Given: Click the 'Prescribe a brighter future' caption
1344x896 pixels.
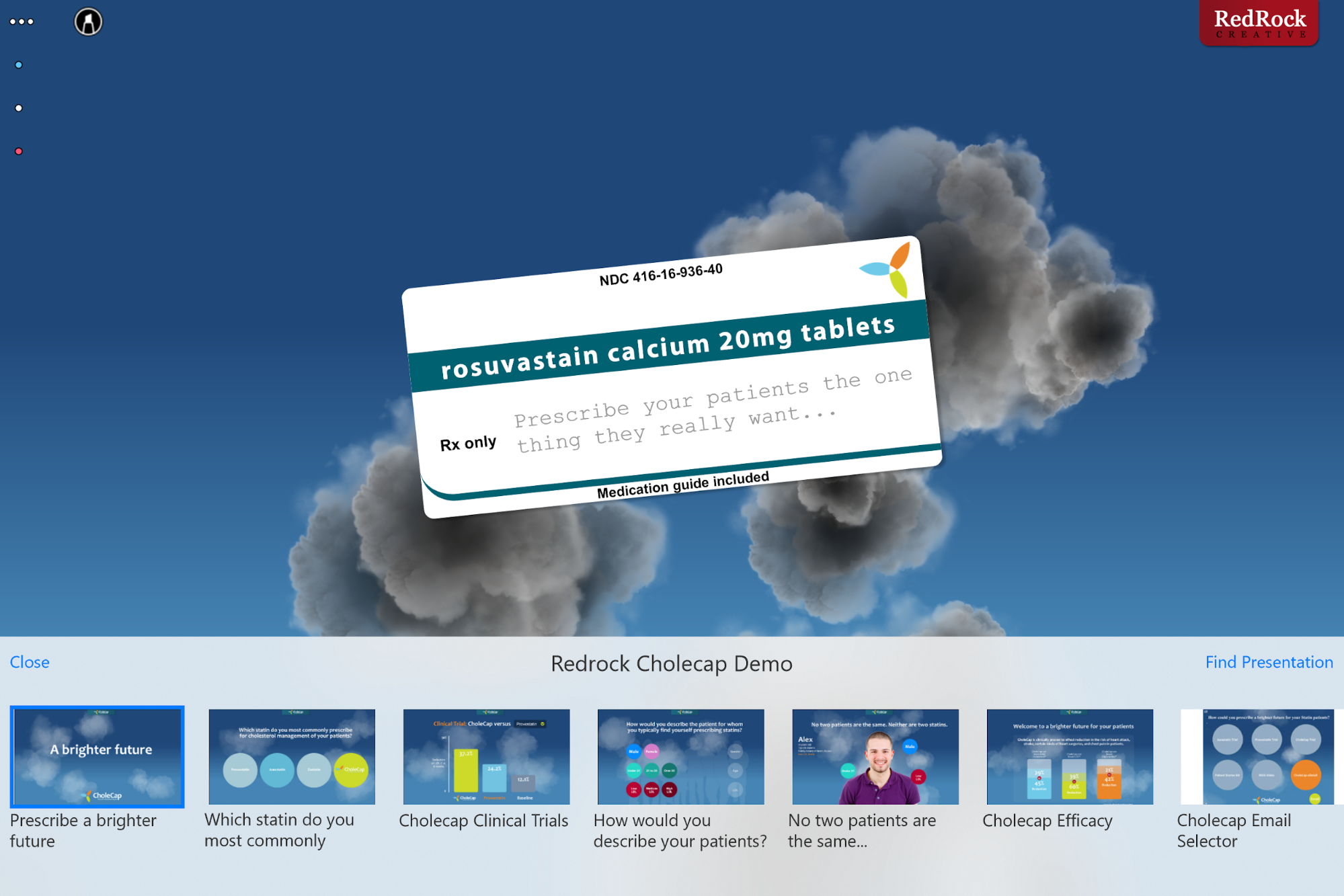Looking at the screenshot, I should [x=83, y=830].
